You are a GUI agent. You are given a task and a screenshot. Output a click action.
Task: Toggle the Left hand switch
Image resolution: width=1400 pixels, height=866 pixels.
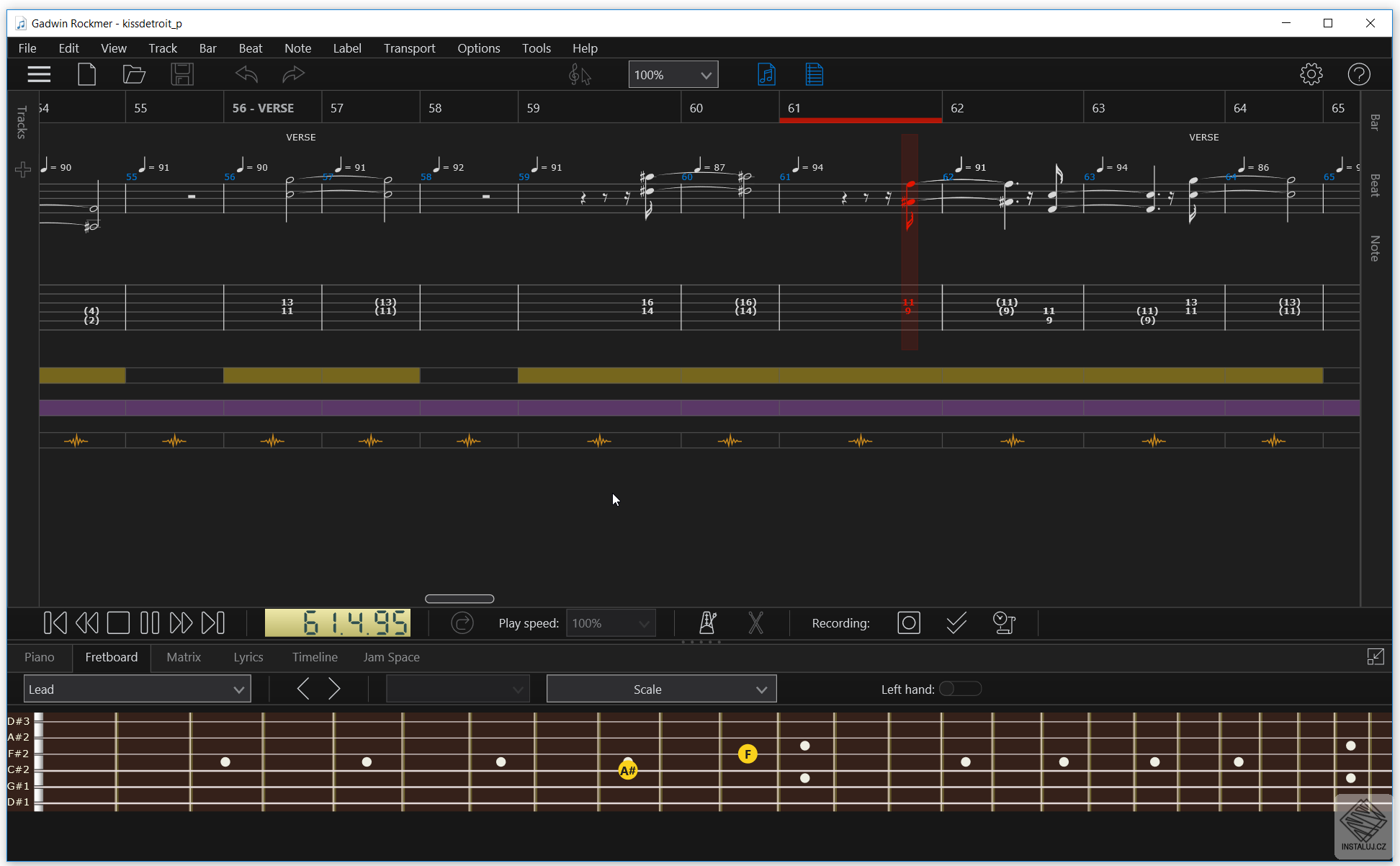[960, 689]
